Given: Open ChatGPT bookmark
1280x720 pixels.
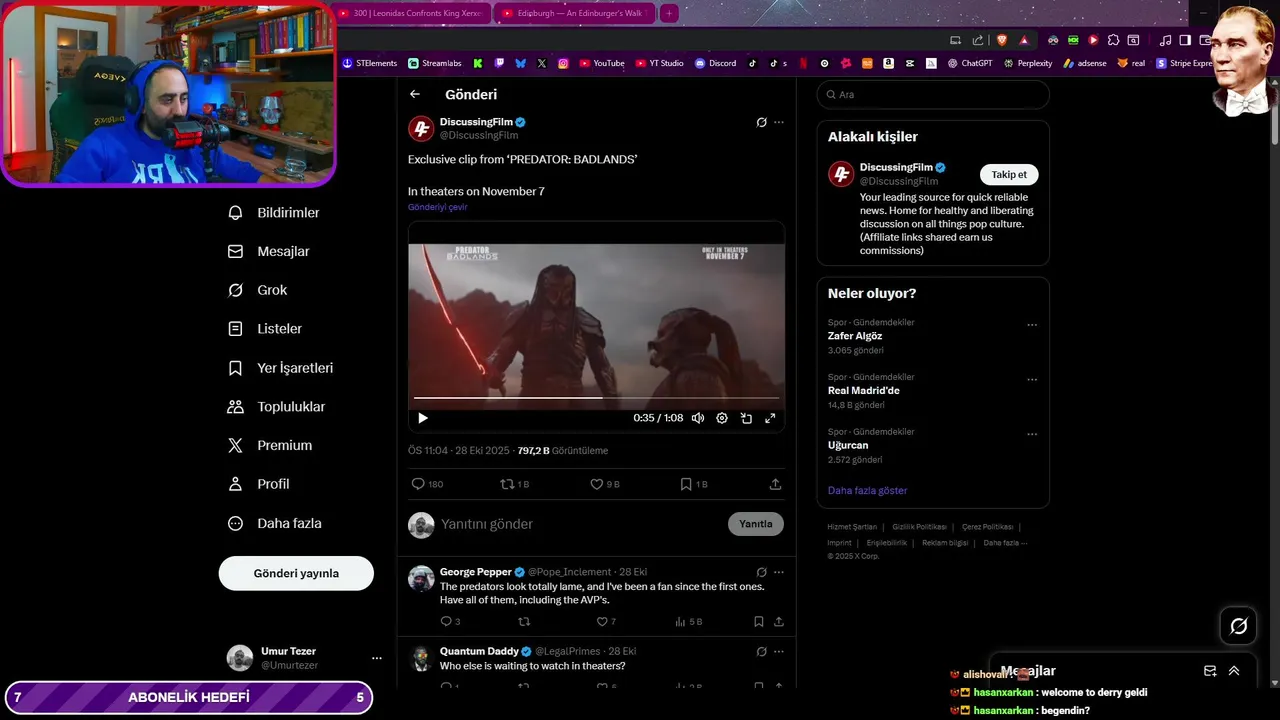Looking at the screenshot, I should point(970,63).
